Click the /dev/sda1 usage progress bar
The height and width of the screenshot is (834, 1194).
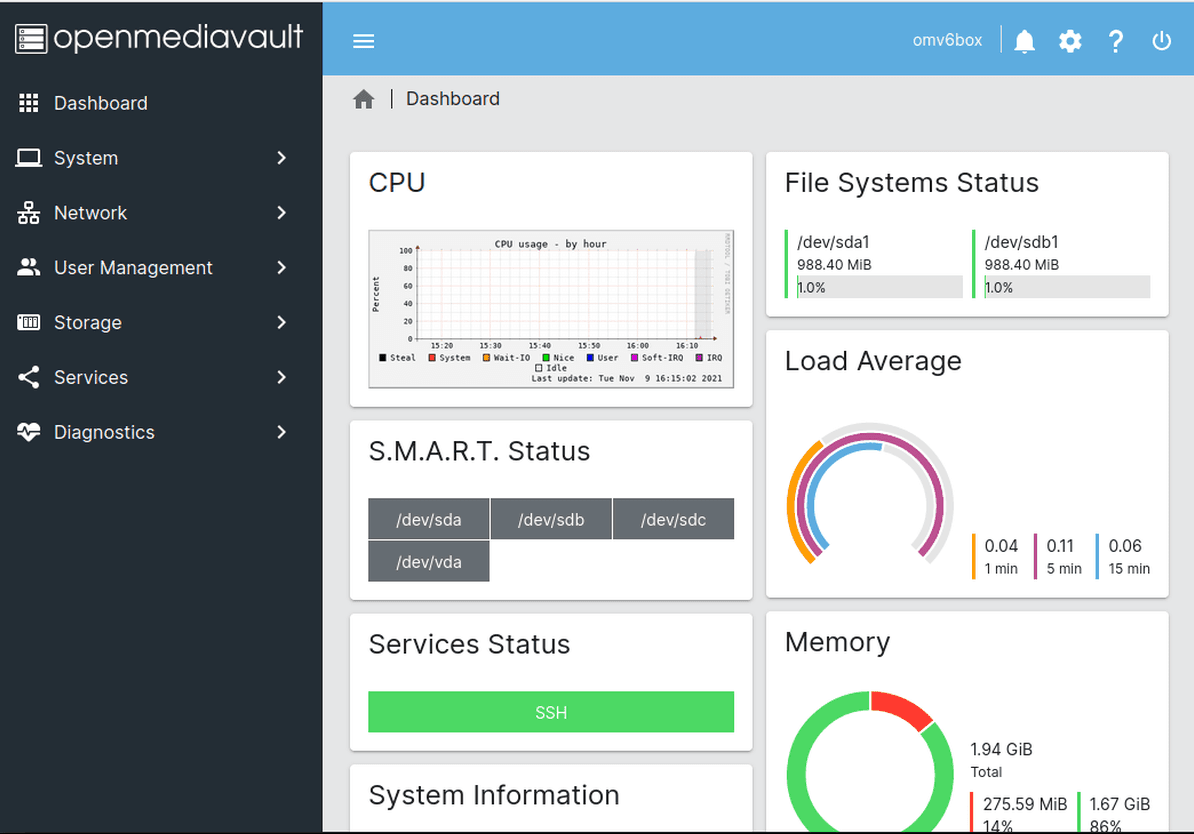pyautogui.click(x=880, y=287)
